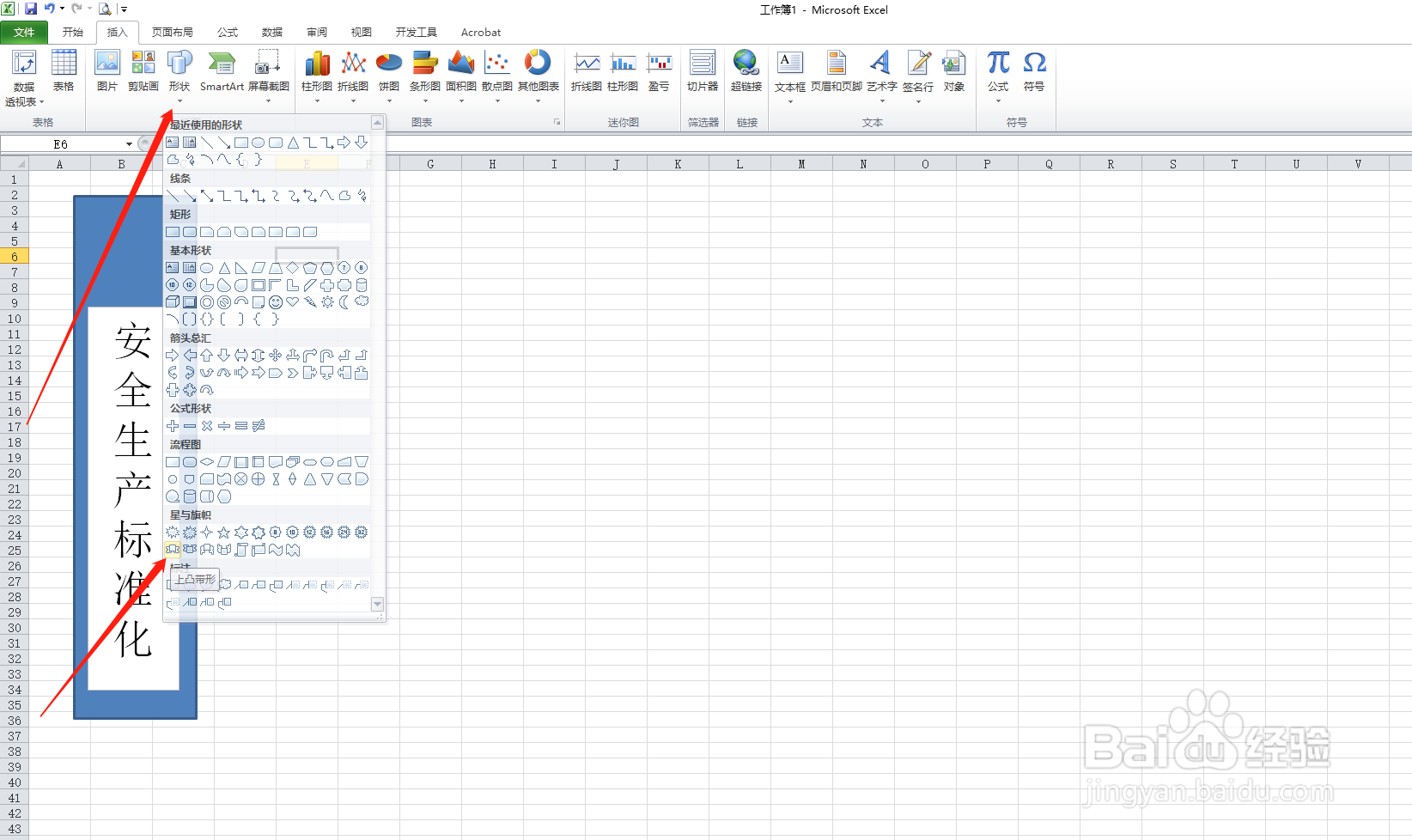Select the 5-point star shape

click(x=224, y=533)
